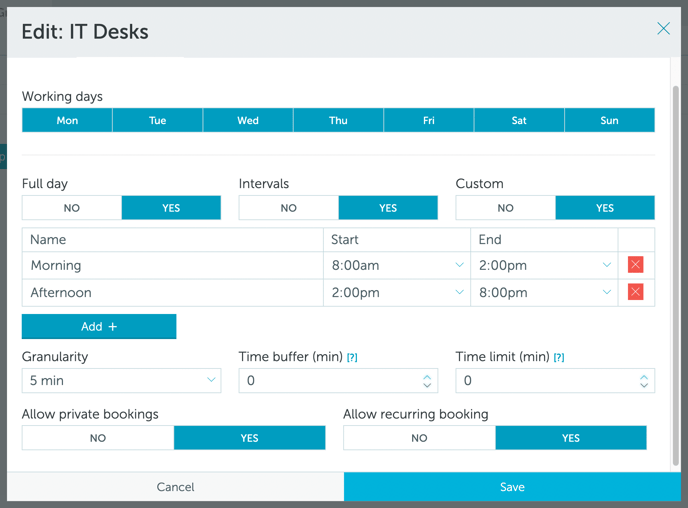Save the IT Desks settings

(x=512, y=487)
